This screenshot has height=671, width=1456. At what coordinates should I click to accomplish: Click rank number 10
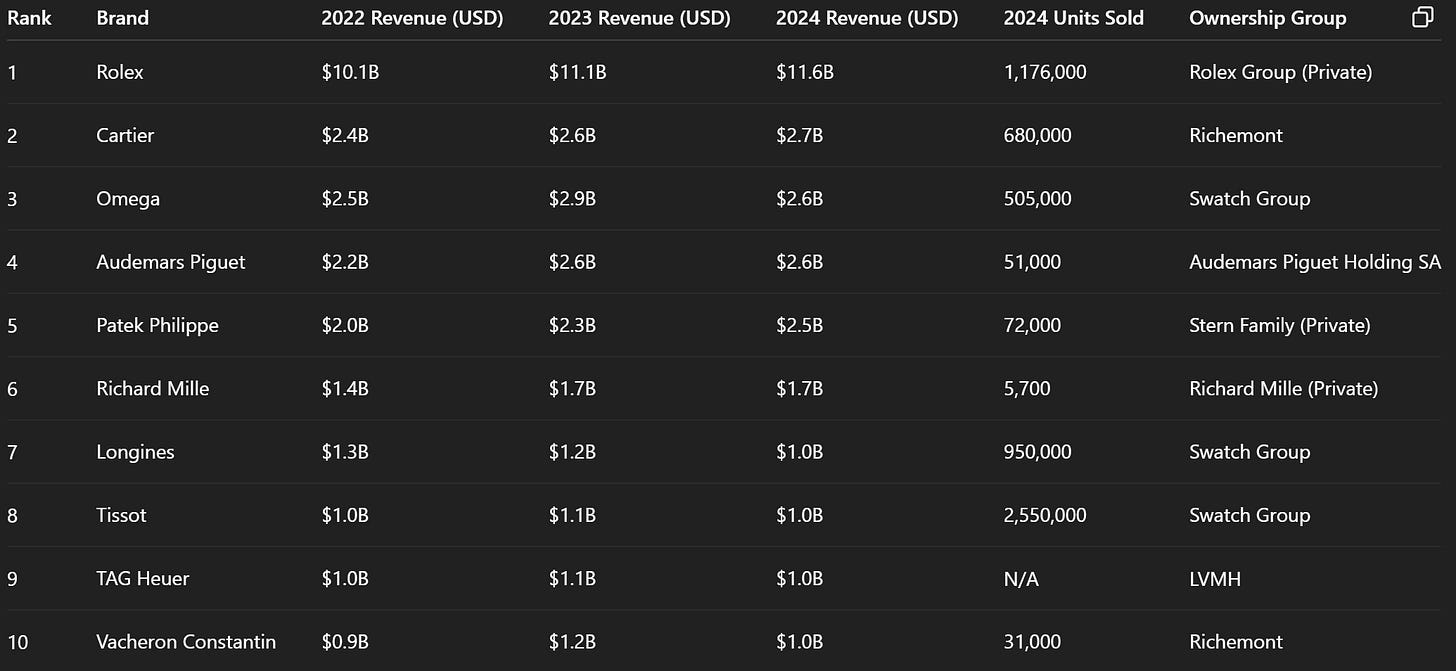point(18,641)
